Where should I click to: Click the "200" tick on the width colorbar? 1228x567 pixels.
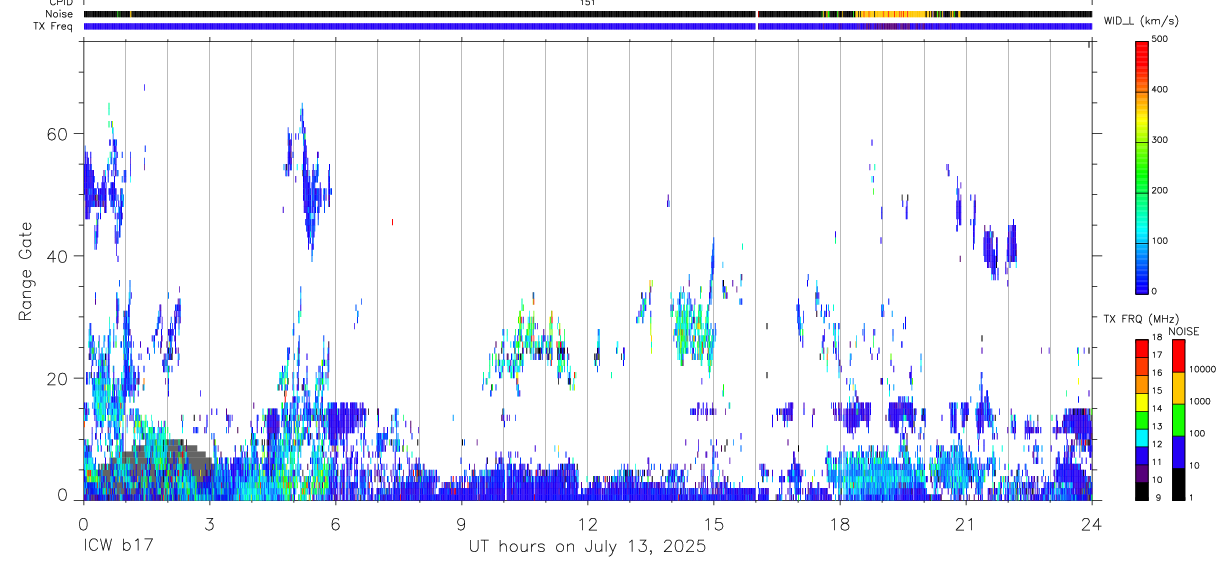pyautogui.click(x=1160, y=190)
